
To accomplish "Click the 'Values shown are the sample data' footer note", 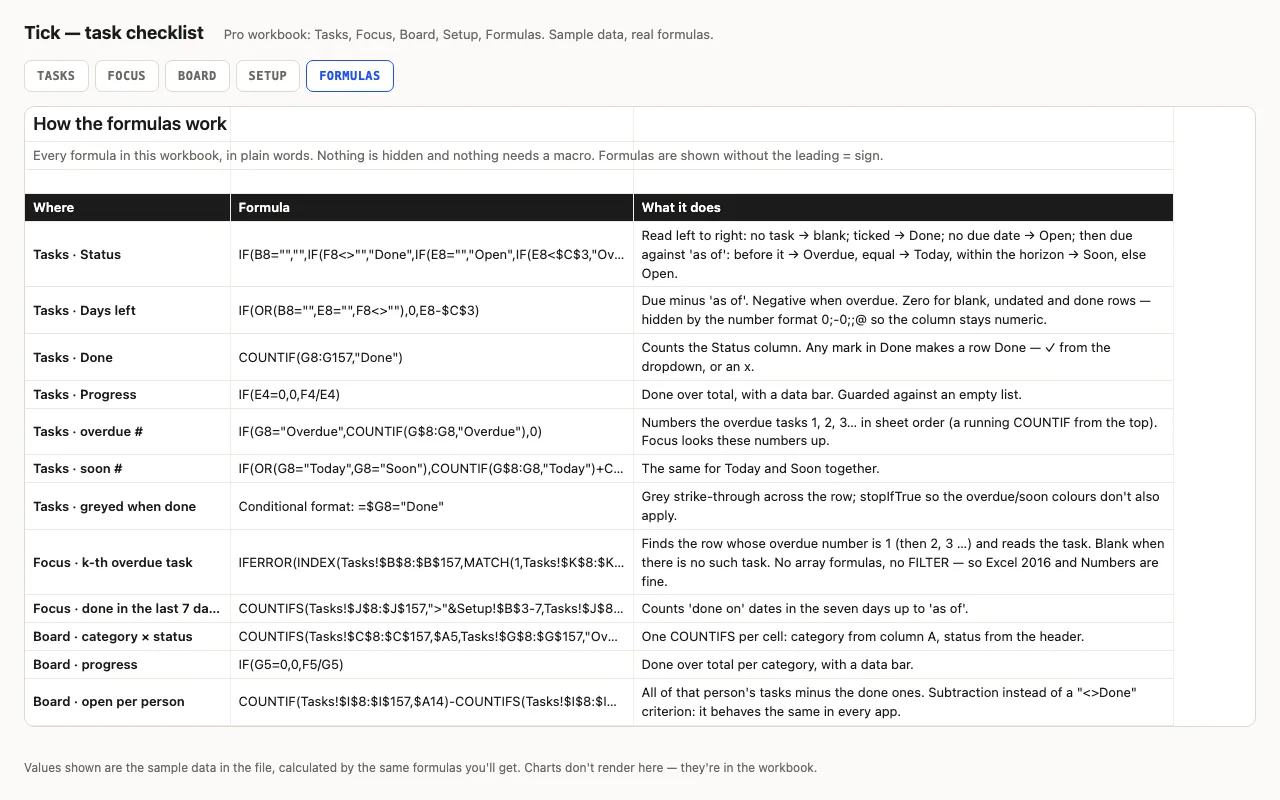I will pos(420,768).
